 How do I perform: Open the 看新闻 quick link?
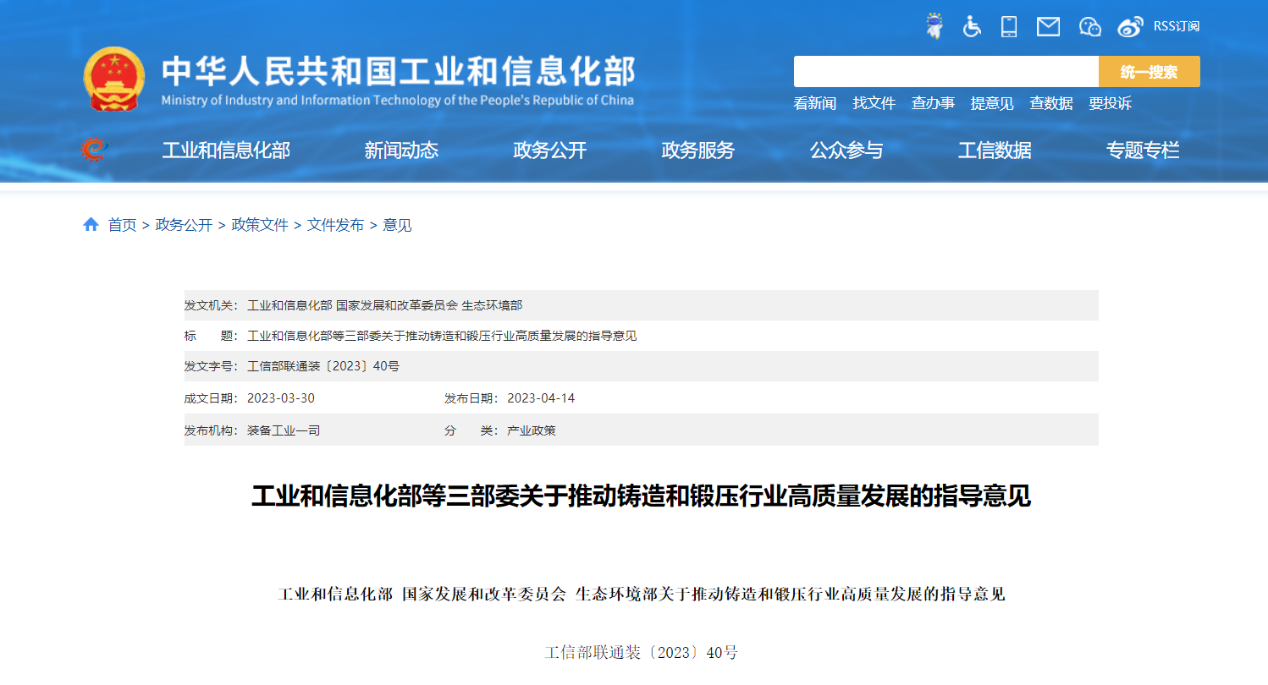(x=815, y=103)
